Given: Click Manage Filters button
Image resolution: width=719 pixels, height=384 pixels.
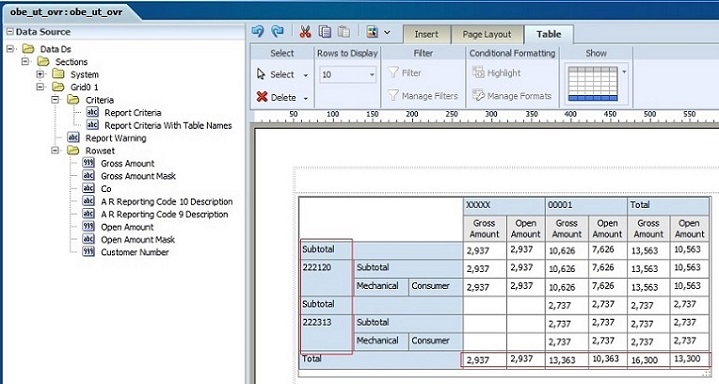Looking at the screenshot, I should coord(423,96).
